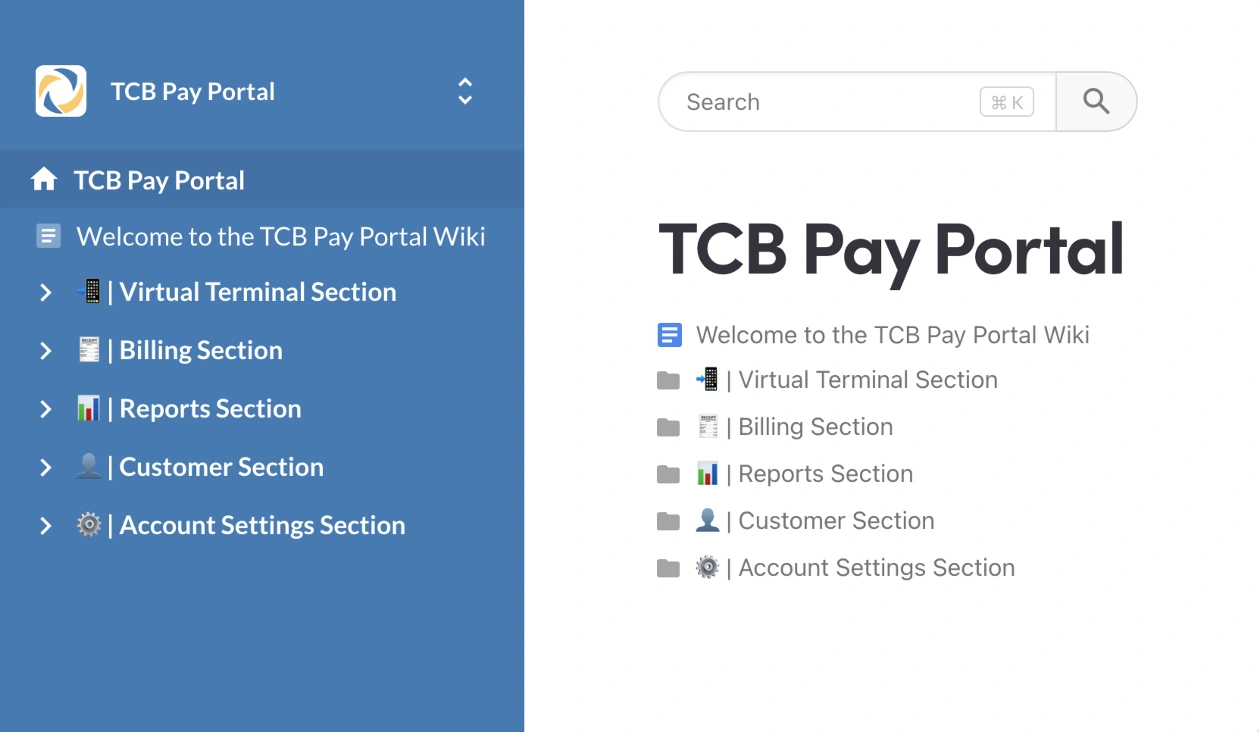
Task: Click the search magnifier button
Action: 1096,101
